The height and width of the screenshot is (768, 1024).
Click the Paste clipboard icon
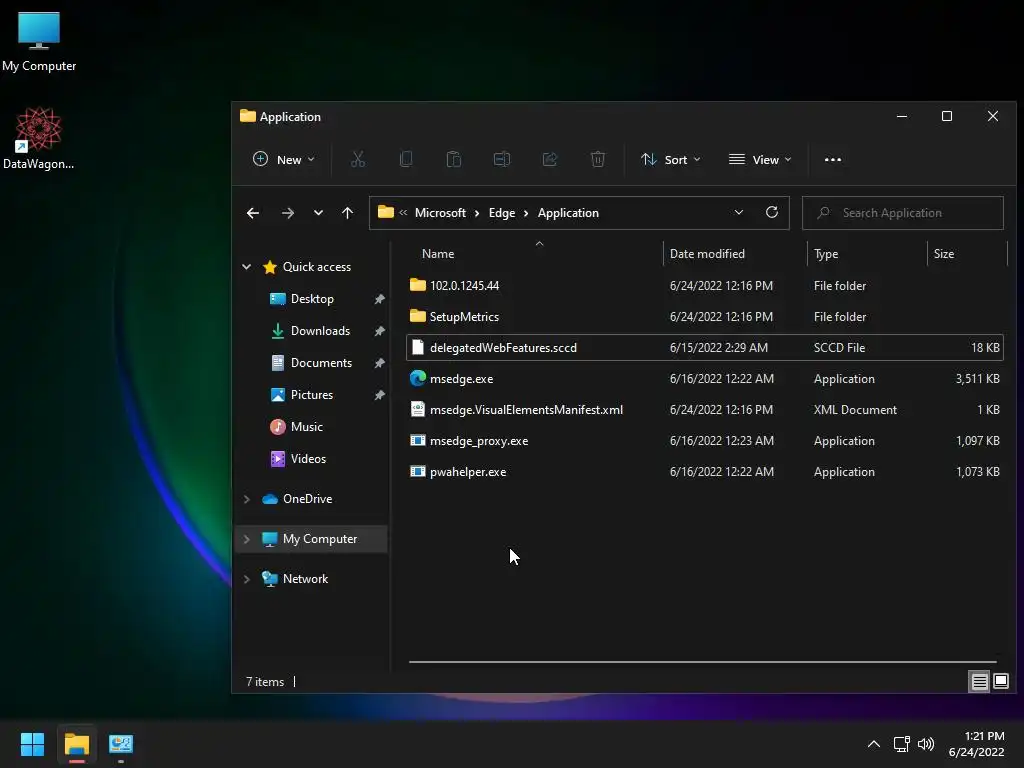pos(454,159)
